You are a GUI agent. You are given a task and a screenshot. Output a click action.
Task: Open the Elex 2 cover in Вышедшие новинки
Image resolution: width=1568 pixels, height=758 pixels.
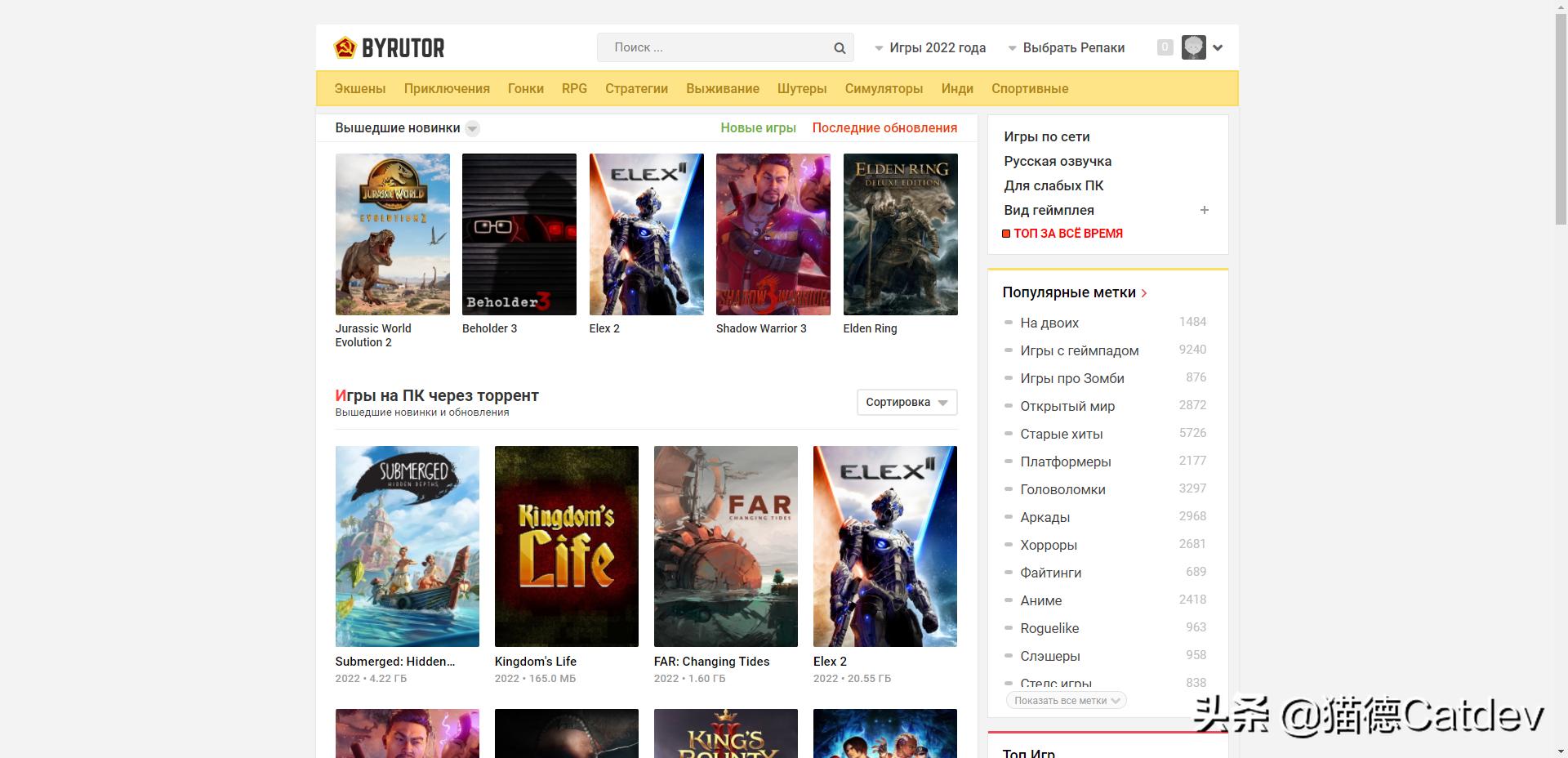click(x=646, y=234)
